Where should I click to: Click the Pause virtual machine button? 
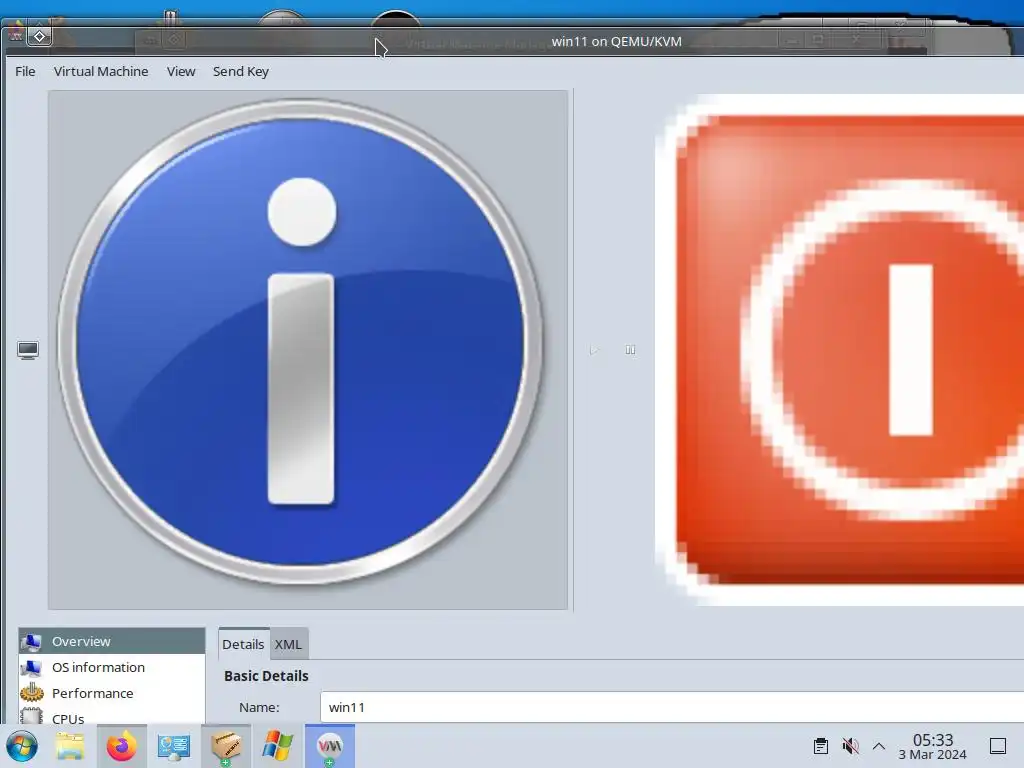pyautogui.click(x=630, y=350)
